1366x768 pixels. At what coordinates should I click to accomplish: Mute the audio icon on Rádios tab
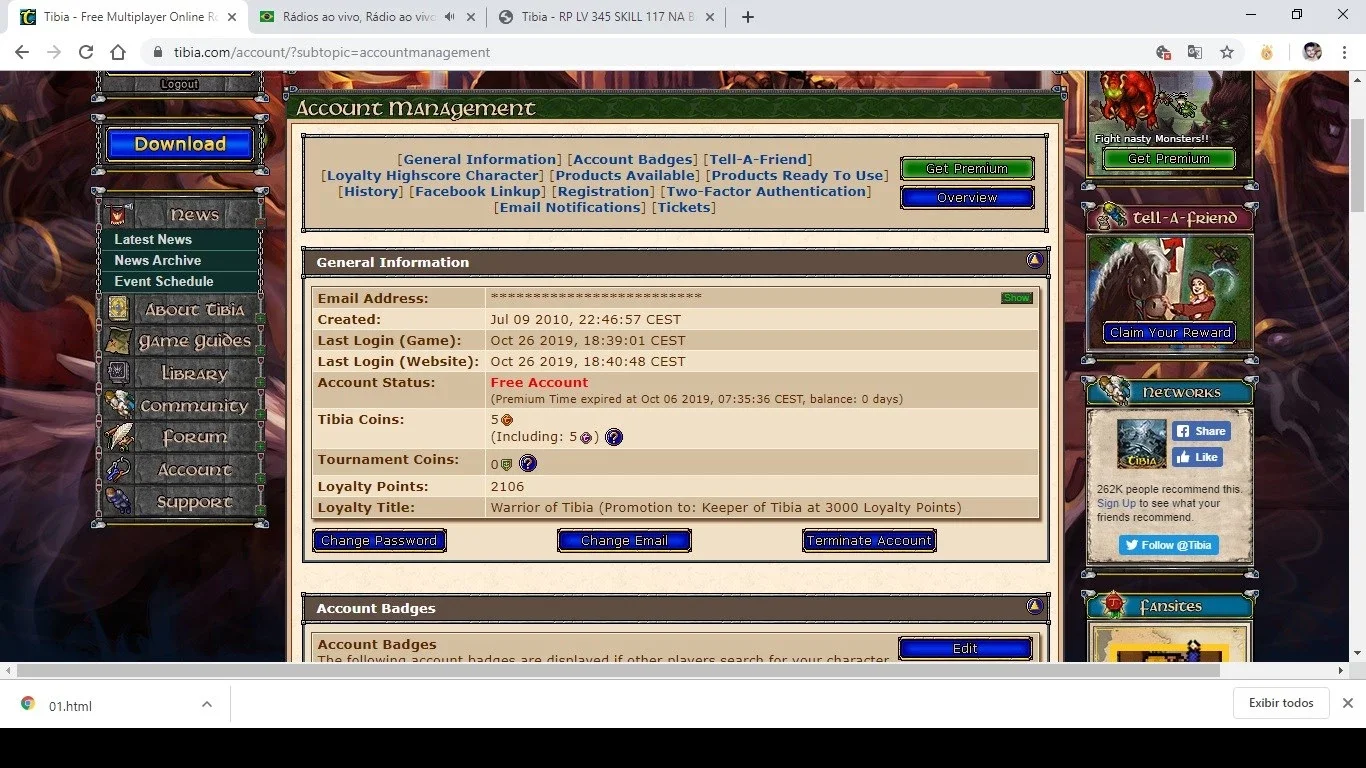tap(449, 17)
